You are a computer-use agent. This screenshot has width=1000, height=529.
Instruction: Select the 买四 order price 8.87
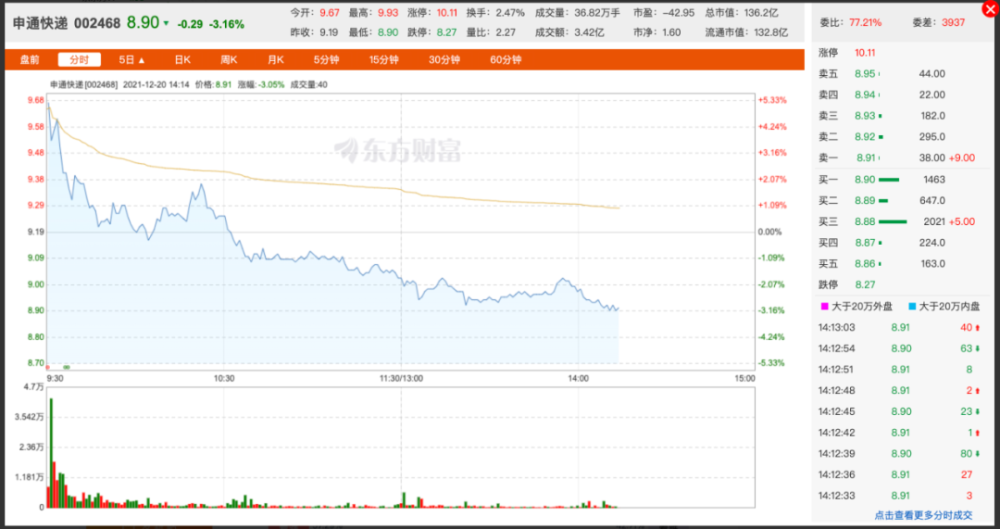[x=865, y=243]
